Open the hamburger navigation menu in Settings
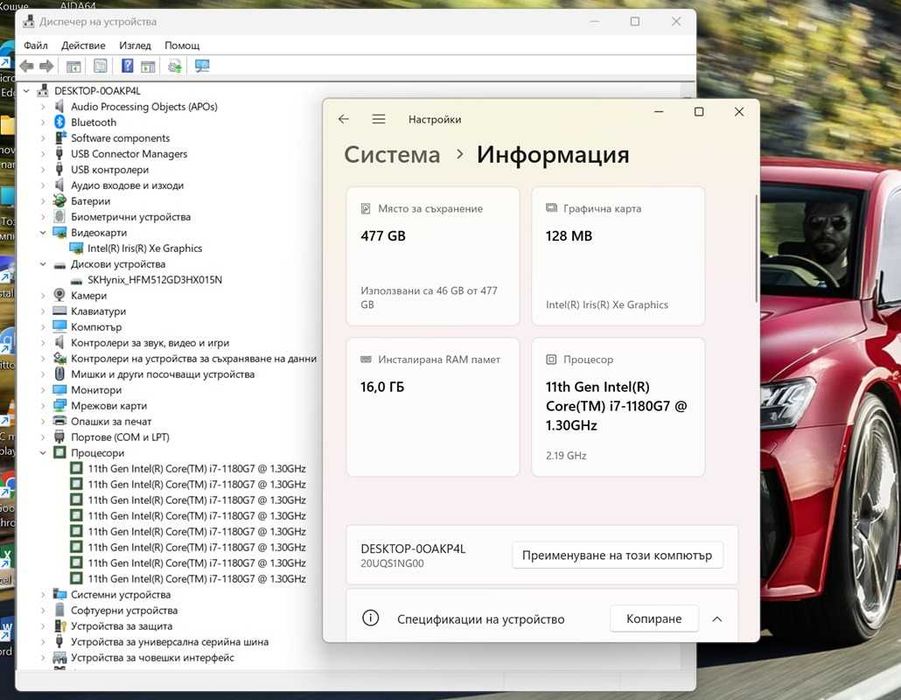 (x=378, y=119)
